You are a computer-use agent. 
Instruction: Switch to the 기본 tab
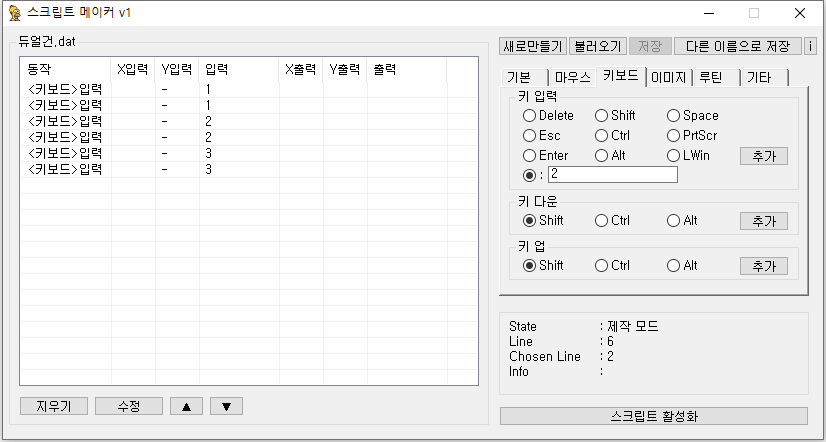523,77
